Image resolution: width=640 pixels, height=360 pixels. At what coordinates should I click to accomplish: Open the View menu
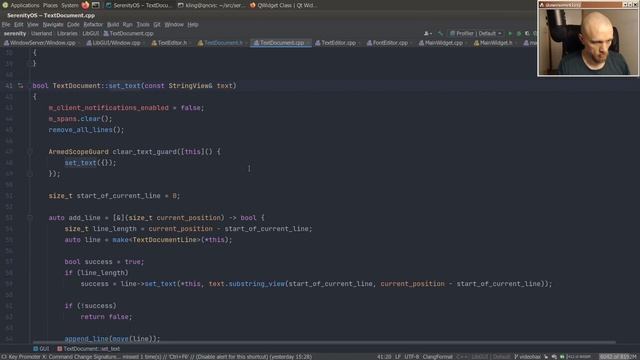(x=33, y=24)
